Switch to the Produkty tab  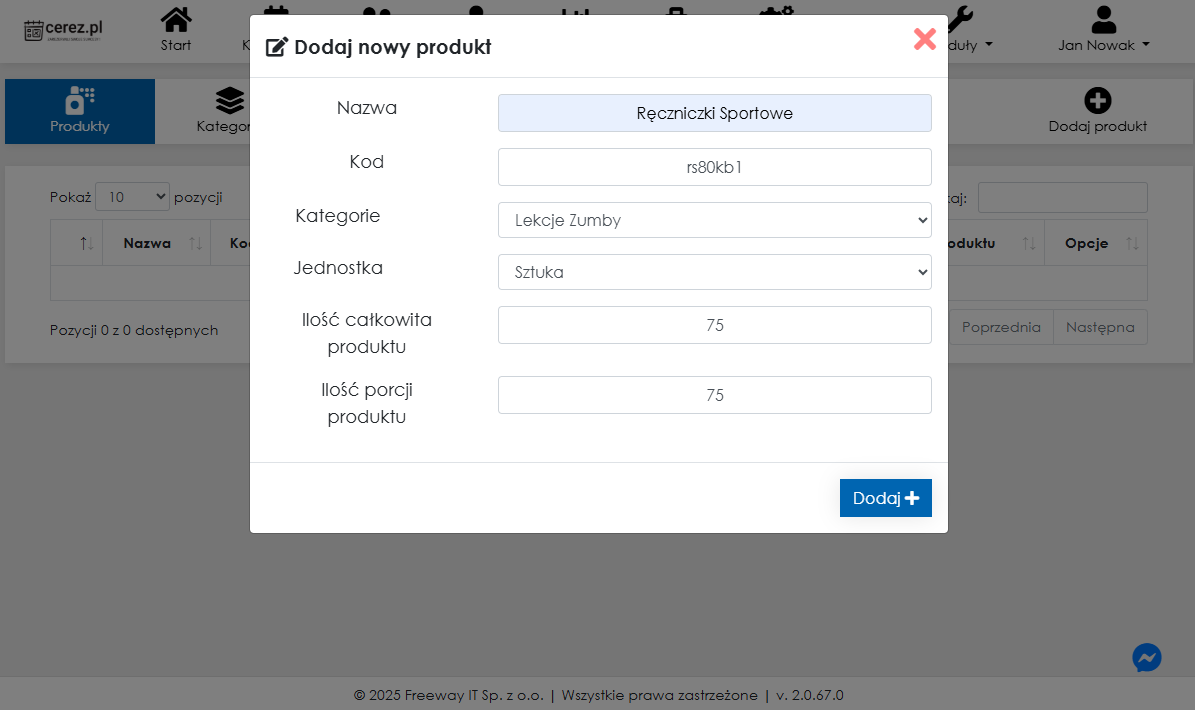pos(79,111)
